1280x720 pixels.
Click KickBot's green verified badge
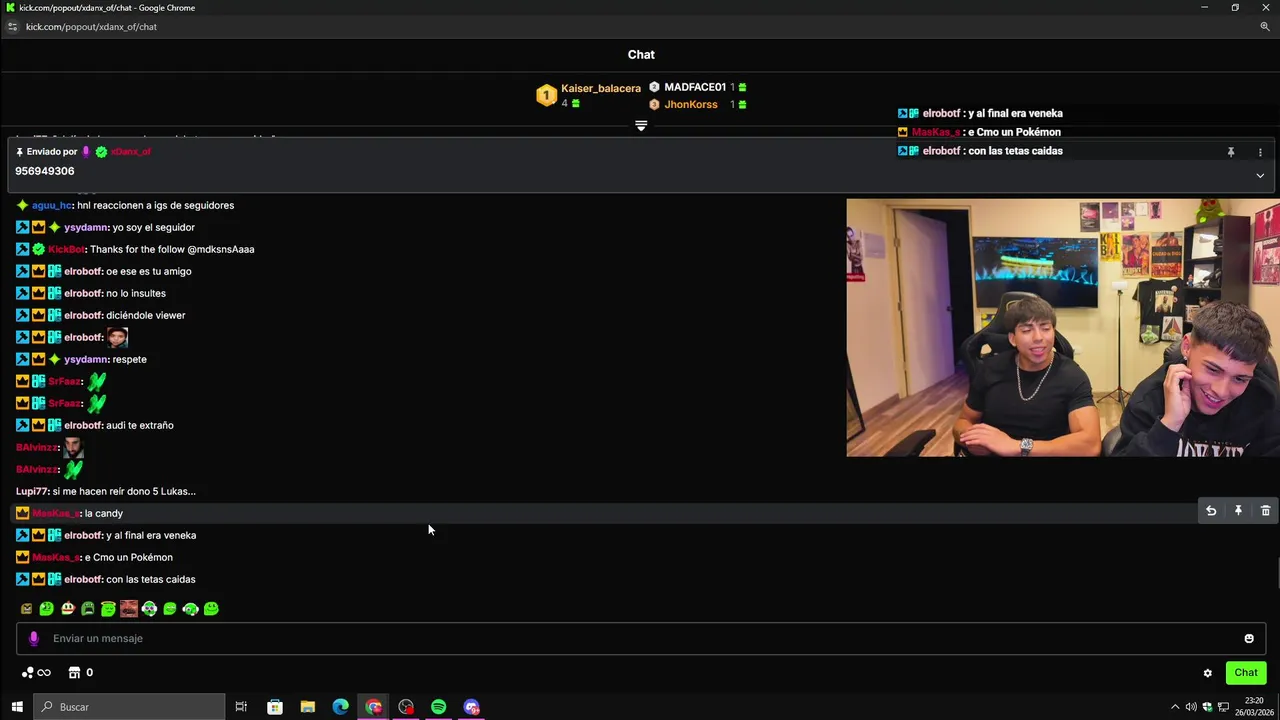point(38,249)
